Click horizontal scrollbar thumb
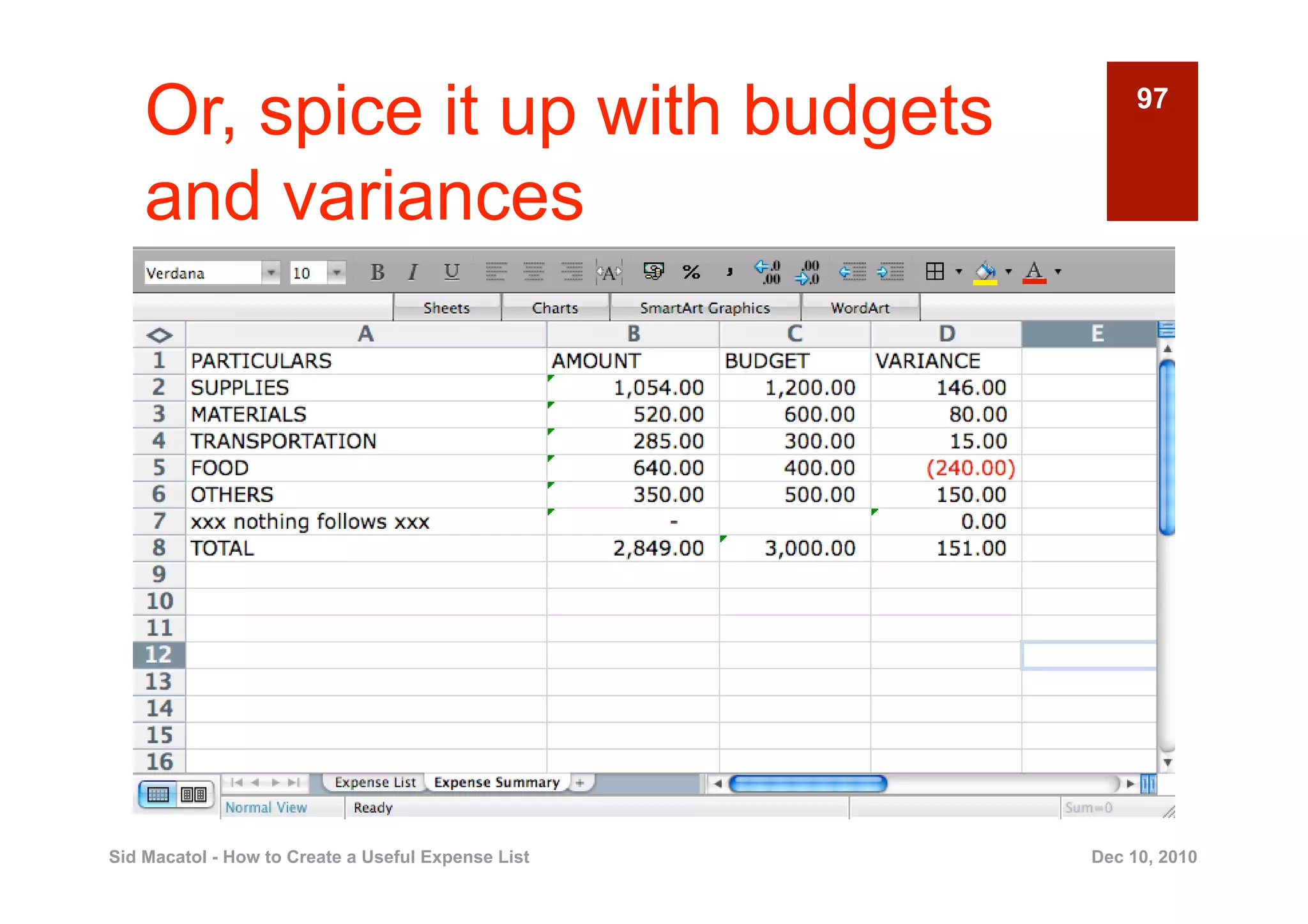Image resolution: width=1308 pixels, height=924 pixels. [x=808, y=784]
